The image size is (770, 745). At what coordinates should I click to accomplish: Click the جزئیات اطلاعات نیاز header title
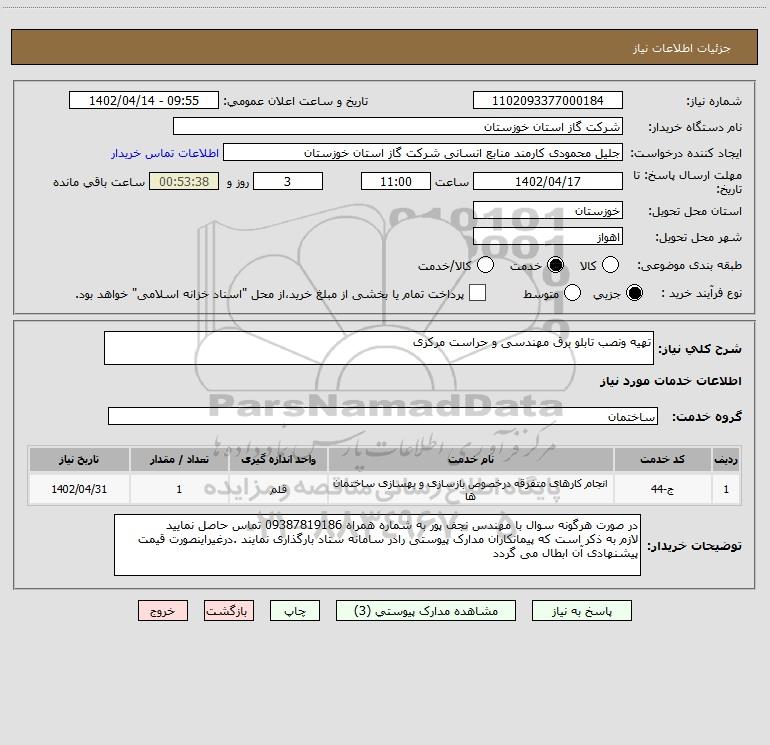(682, 48)
